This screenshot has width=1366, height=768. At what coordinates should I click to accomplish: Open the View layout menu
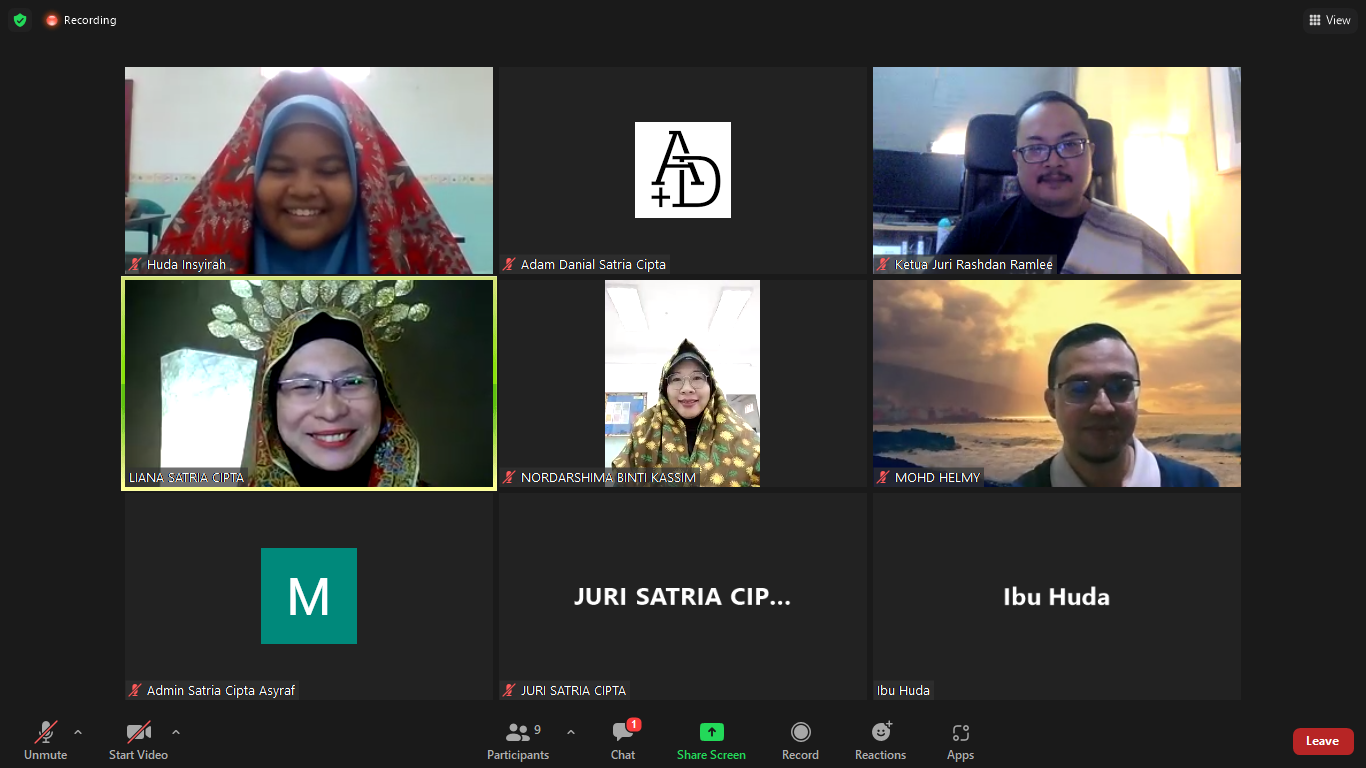pos(1330,20)
